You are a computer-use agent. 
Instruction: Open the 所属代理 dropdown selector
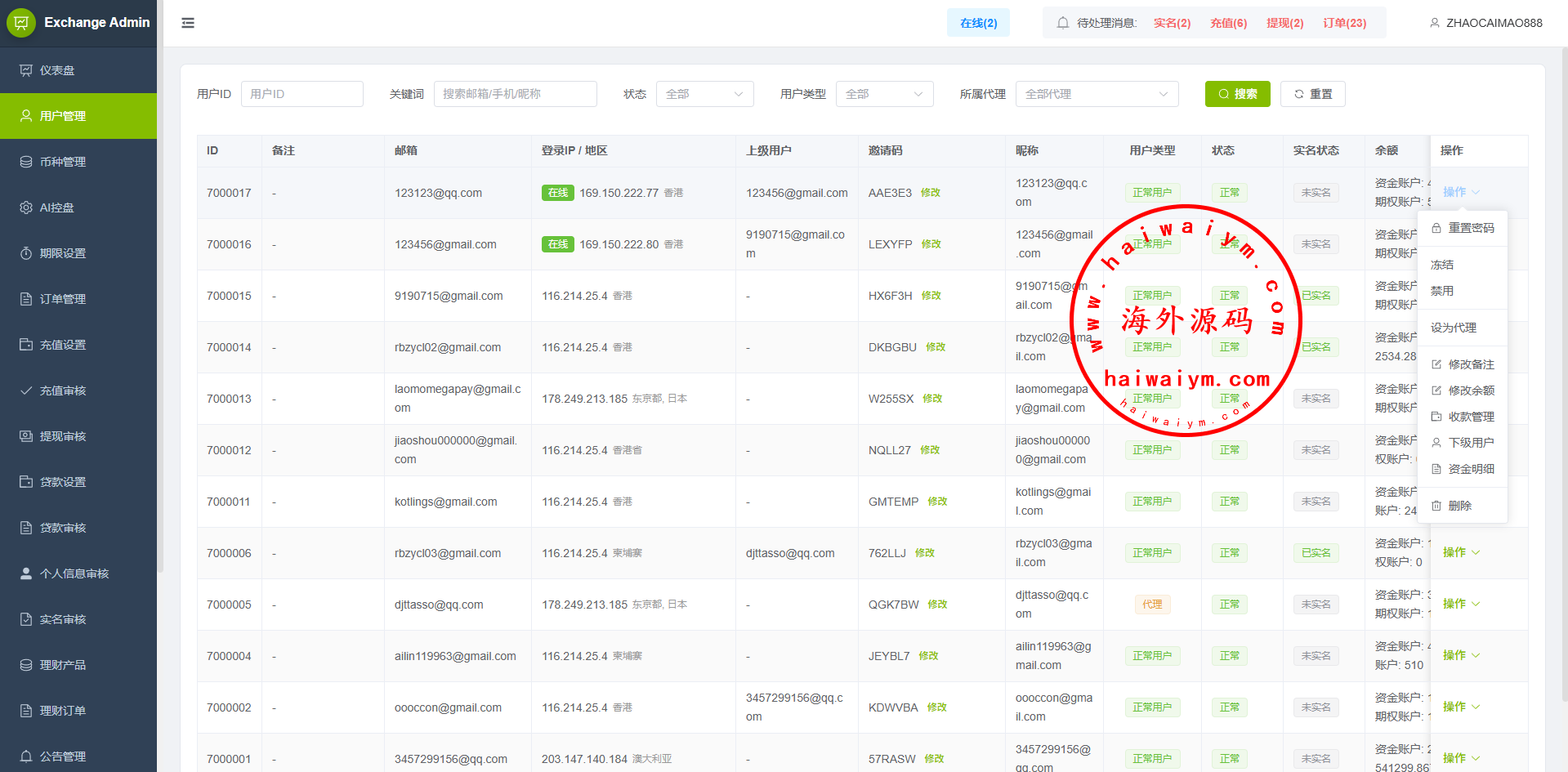(1097, 94)
